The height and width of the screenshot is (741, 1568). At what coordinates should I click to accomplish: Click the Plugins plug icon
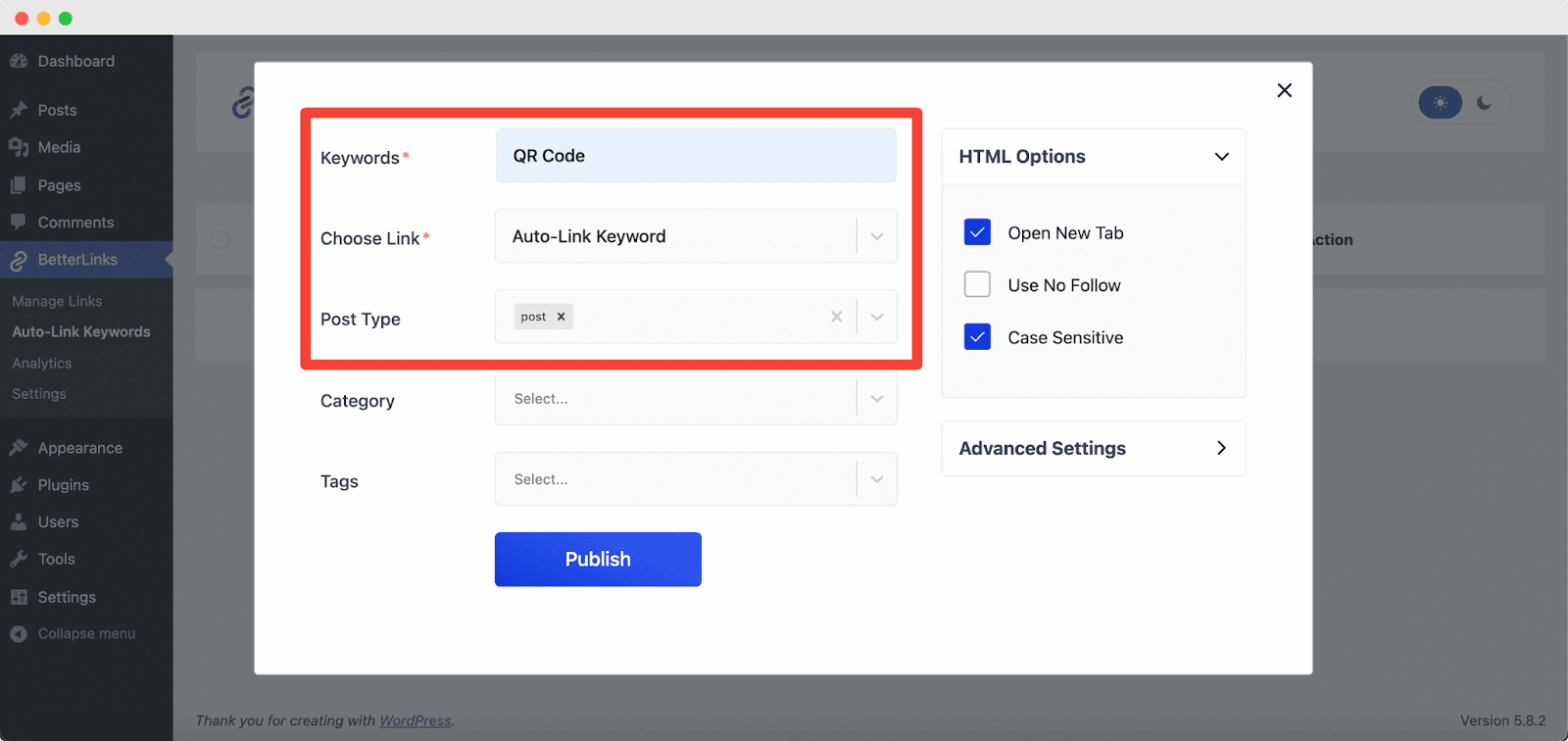pos(19,485)
